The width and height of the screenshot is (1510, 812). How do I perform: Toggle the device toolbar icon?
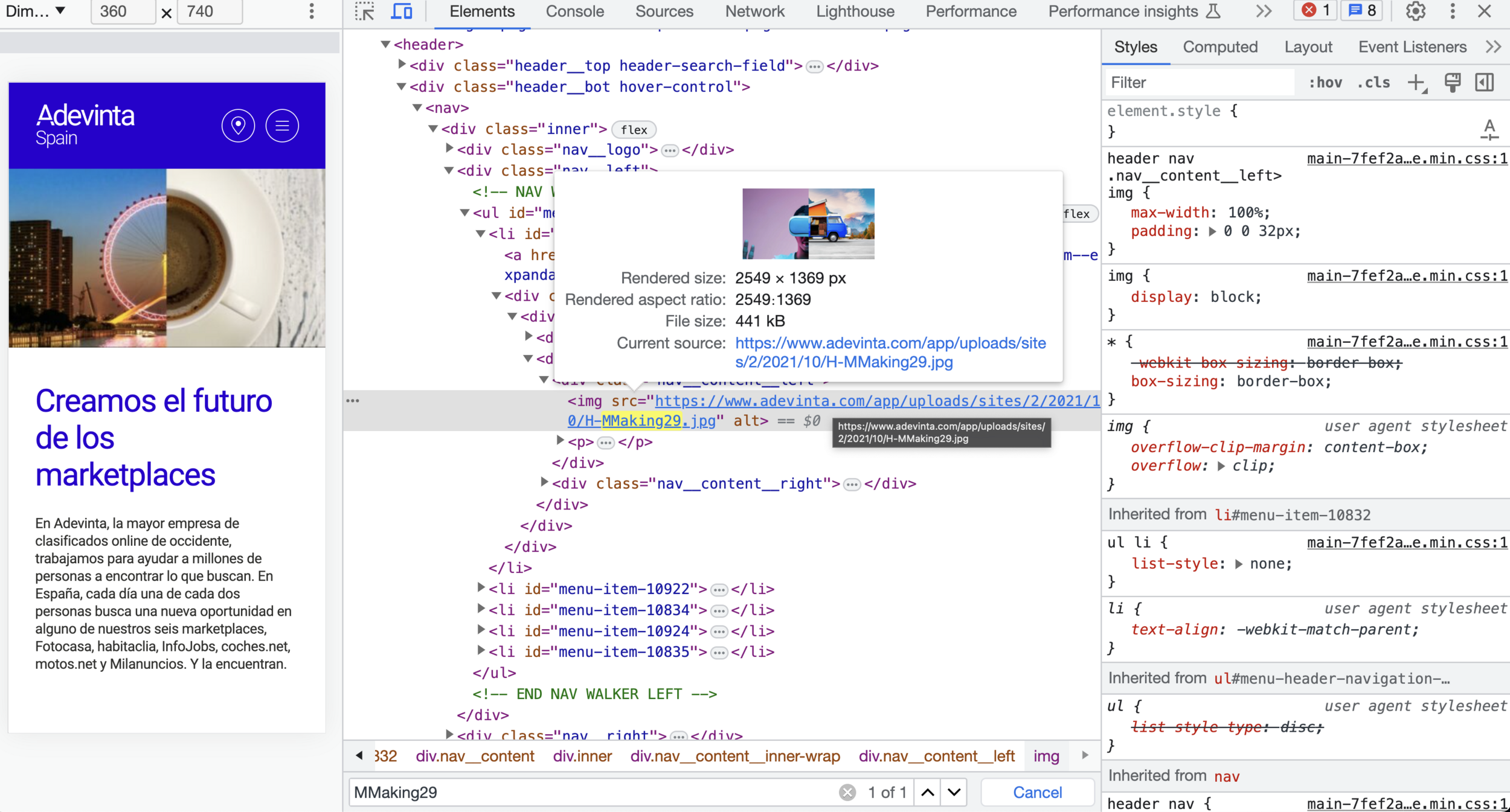402,11
